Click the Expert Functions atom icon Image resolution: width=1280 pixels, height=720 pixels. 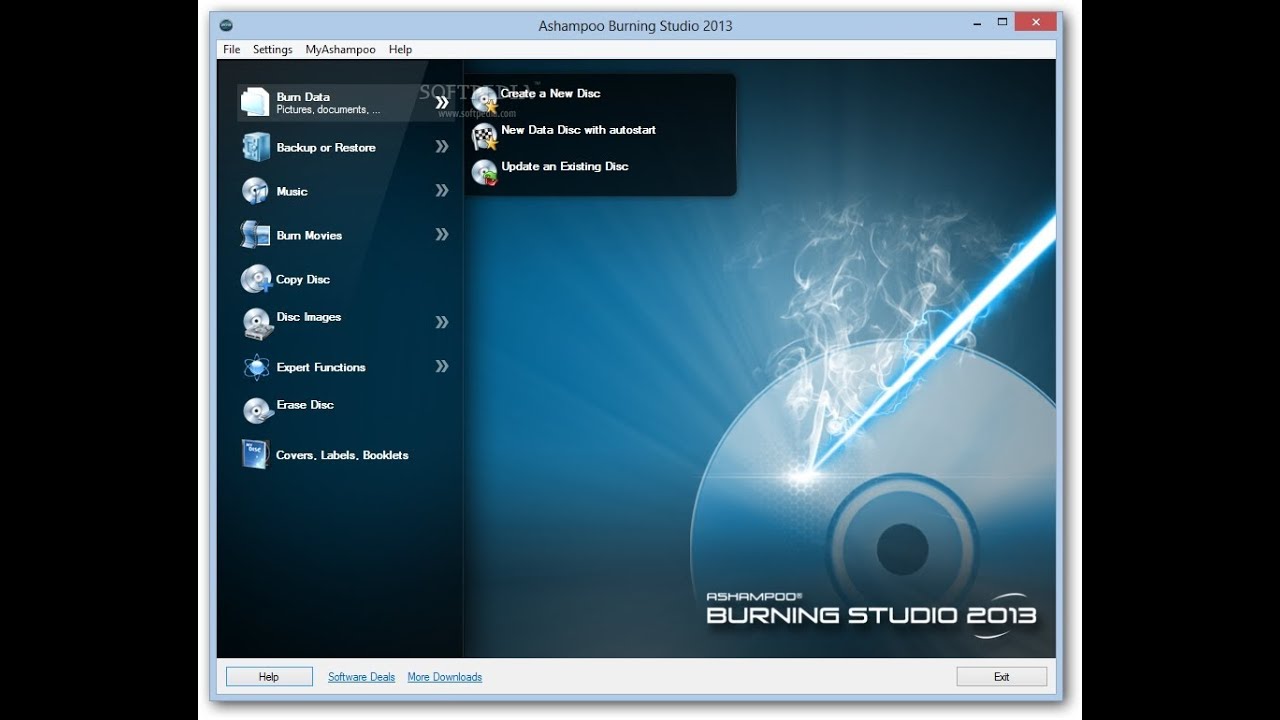[x=255, y=367]
